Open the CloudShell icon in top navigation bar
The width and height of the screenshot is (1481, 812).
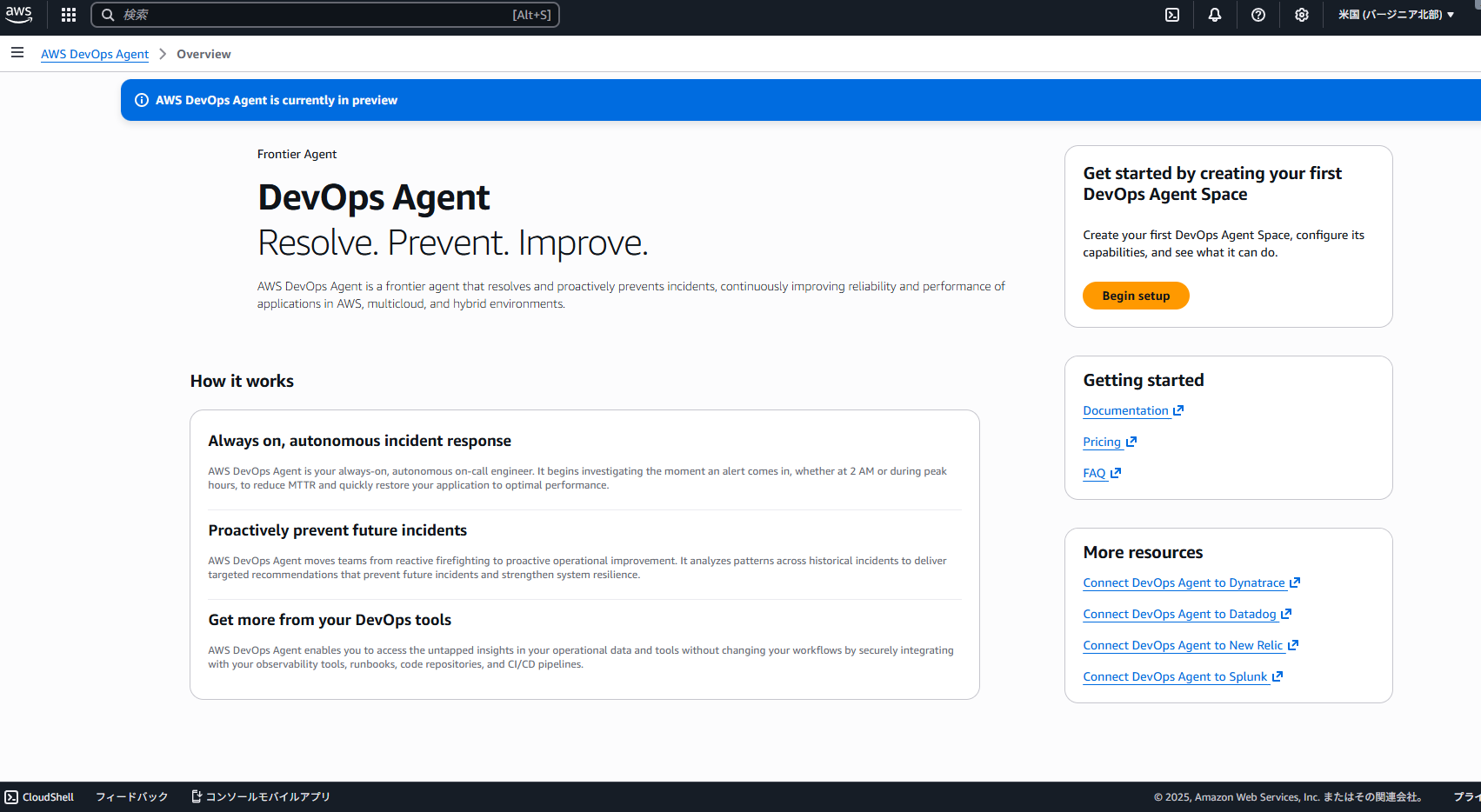[x=1171, y=15]
